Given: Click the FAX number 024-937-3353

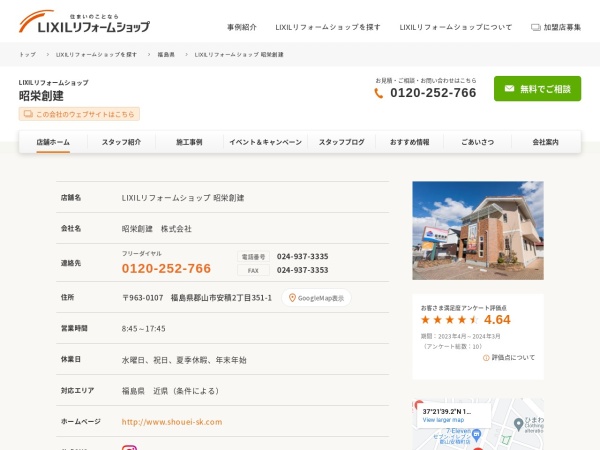Looking at the screenshot, I should pos(303,270).
